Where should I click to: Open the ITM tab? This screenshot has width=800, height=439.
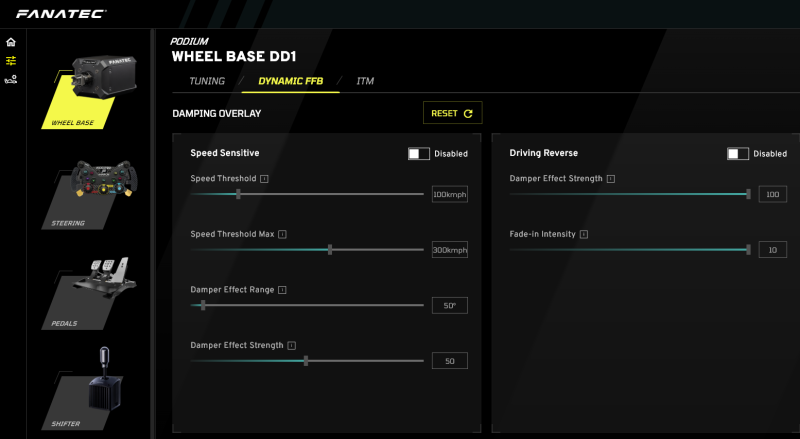click(x=365, y=81)
